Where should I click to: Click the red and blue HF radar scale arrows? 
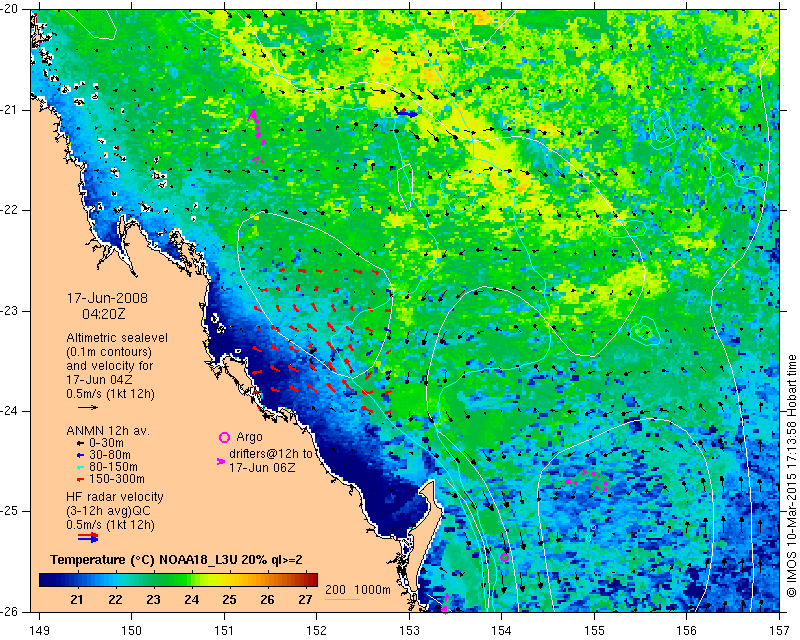88,537
